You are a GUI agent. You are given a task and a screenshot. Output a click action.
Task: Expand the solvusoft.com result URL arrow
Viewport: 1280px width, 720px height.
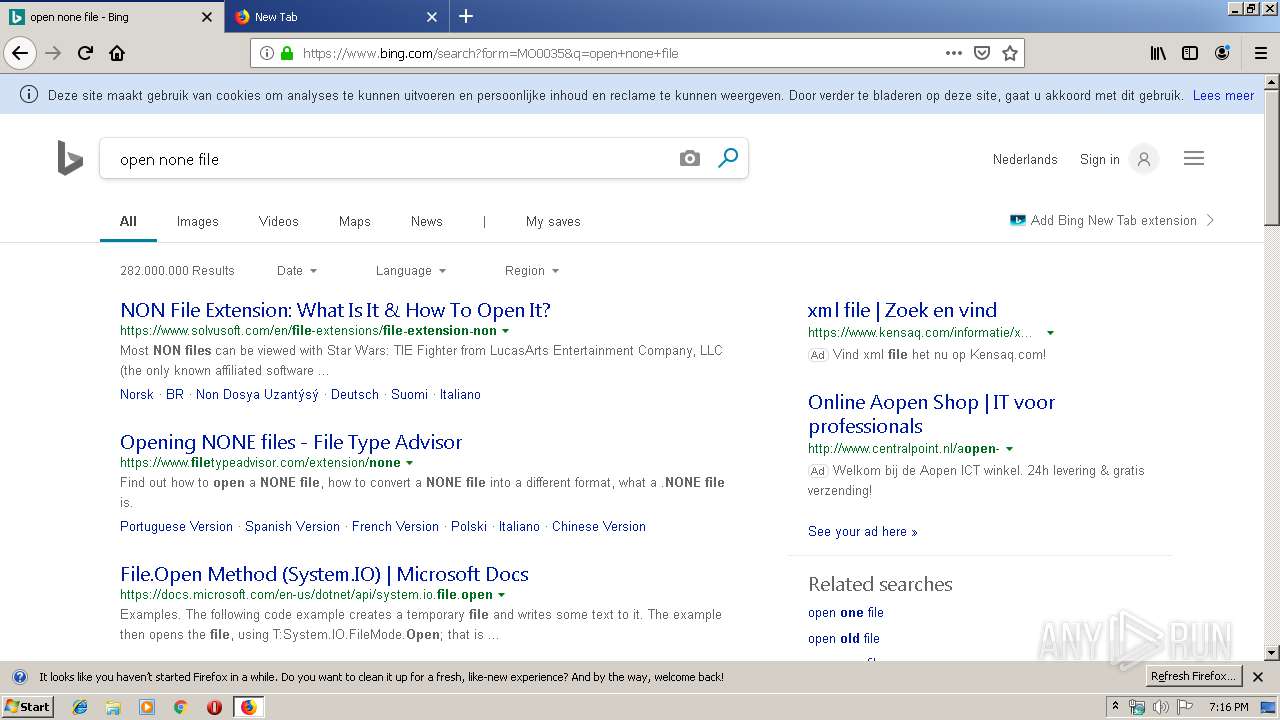coord(505,331)
